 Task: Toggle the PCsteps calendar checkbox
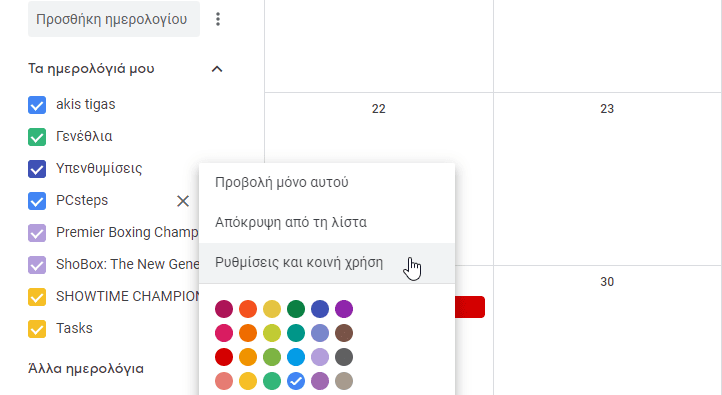tap(37, 201)
